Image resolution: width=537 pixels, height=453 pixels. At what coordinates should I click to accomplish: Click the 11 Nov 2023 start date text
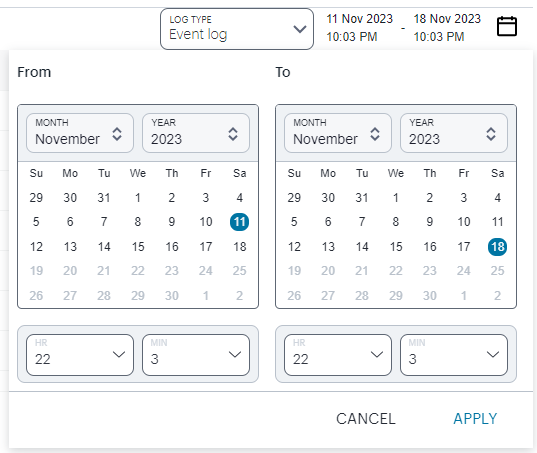359,18
